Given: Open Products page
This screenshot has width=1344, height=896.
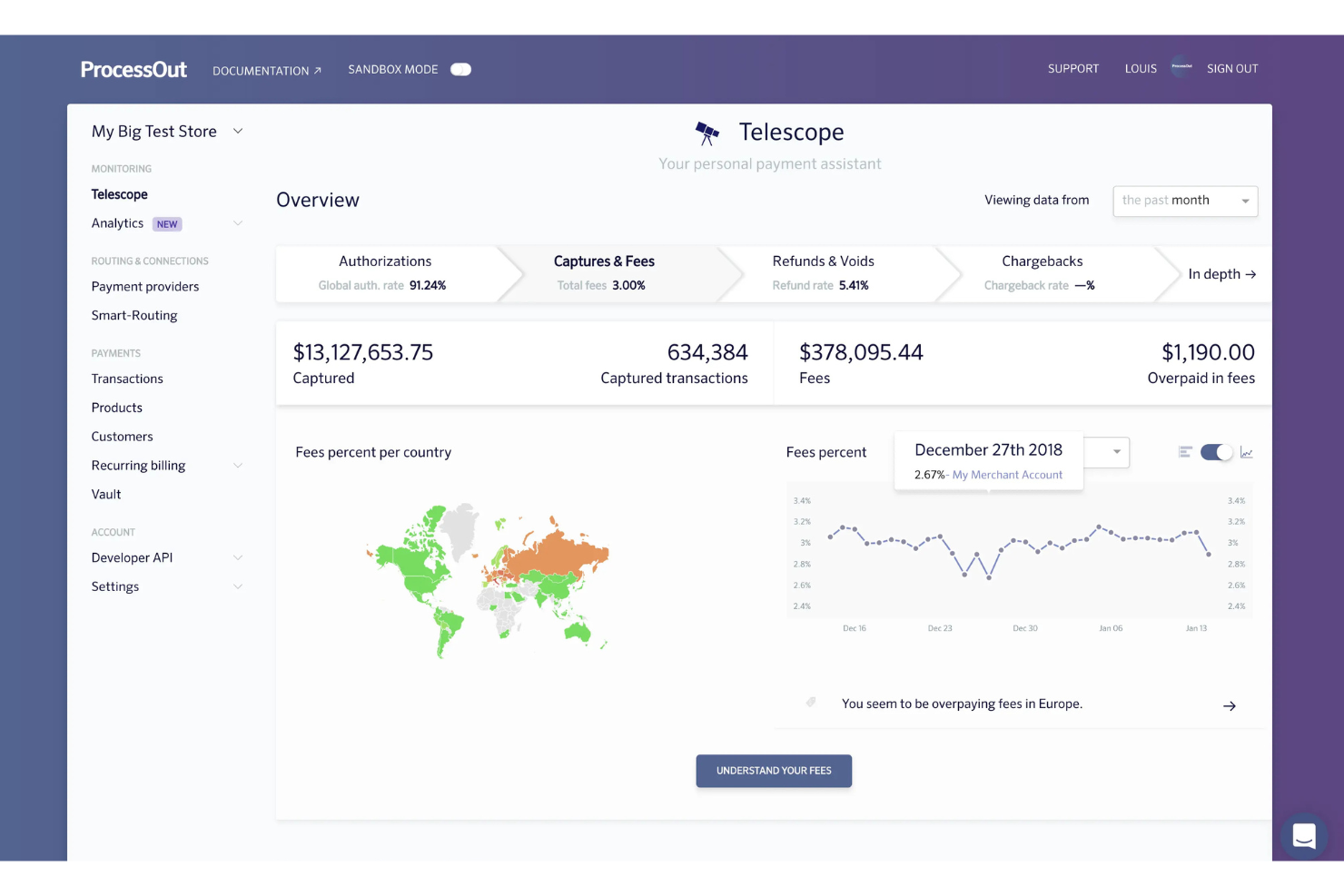Looking at the screenshot, I should tap(117, 408).
